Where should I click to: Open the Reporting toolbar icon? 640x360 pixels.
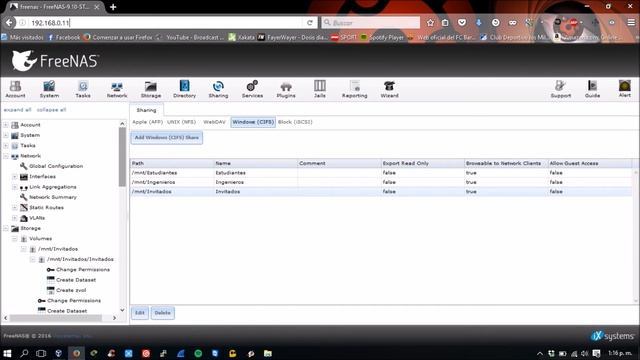[354, 89]
